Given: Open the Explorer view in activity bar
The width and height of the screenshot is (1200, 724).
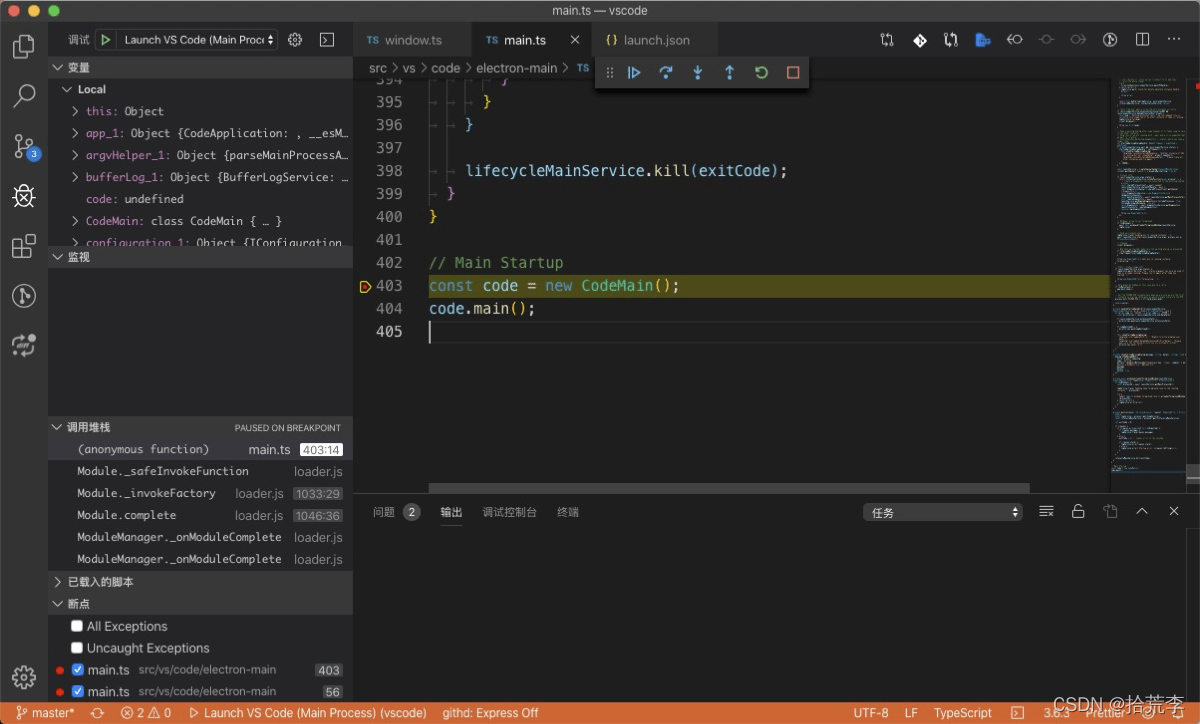Looking at the screenshot, I should click(24, 46).
